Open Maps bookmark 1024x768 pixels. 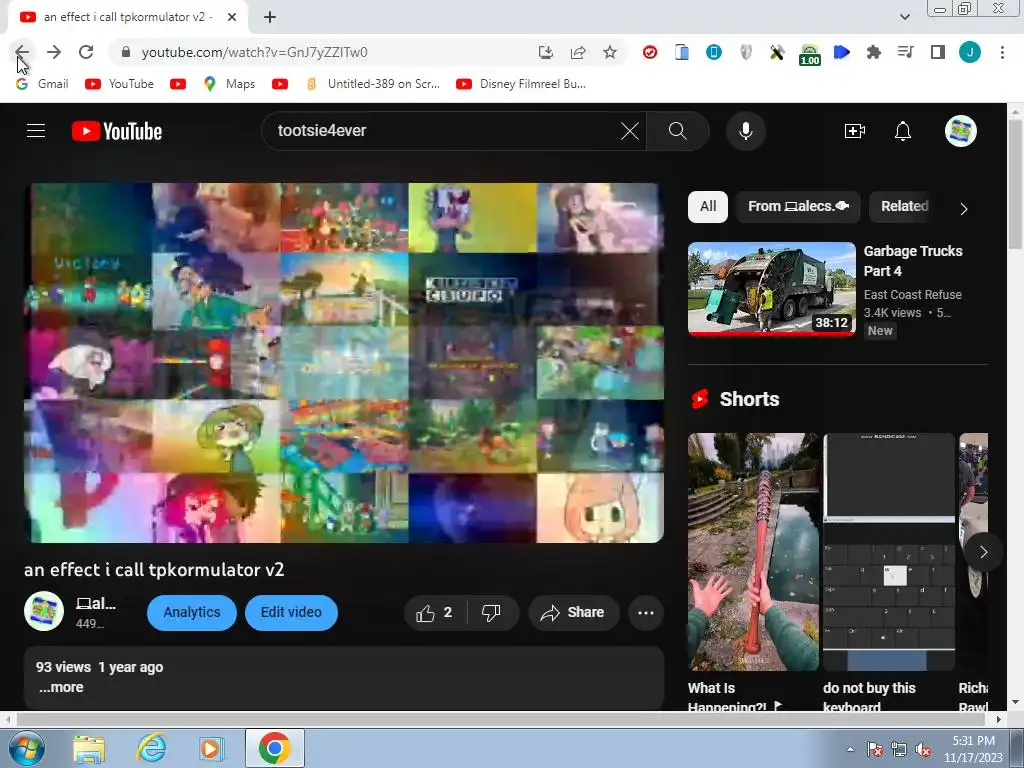click(x=229, y=84)
